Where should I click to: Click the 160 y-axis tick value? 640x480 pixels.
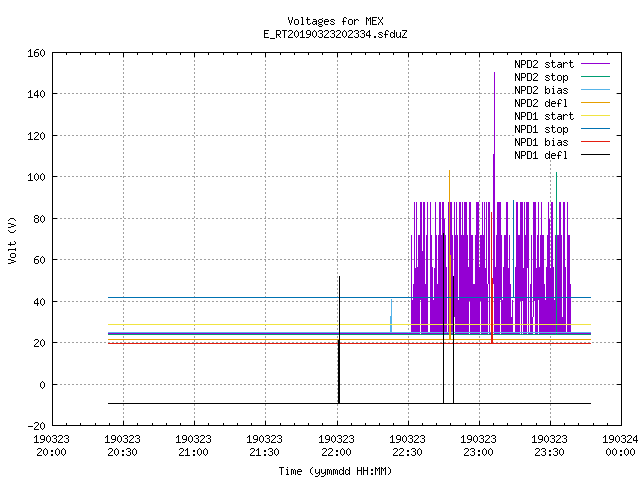click(36, 53)
